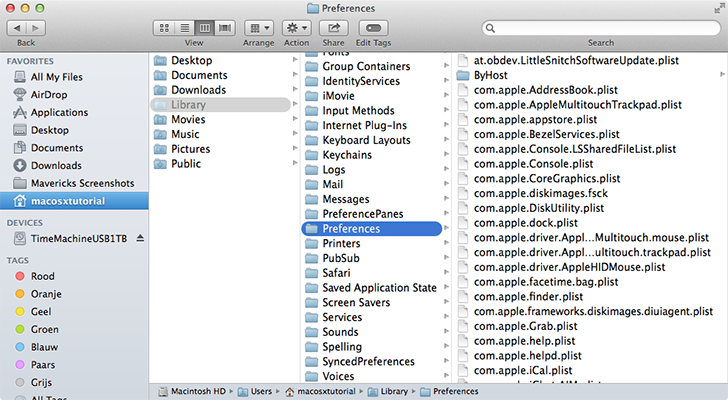Open the Action gear menu

coord(297,28)
